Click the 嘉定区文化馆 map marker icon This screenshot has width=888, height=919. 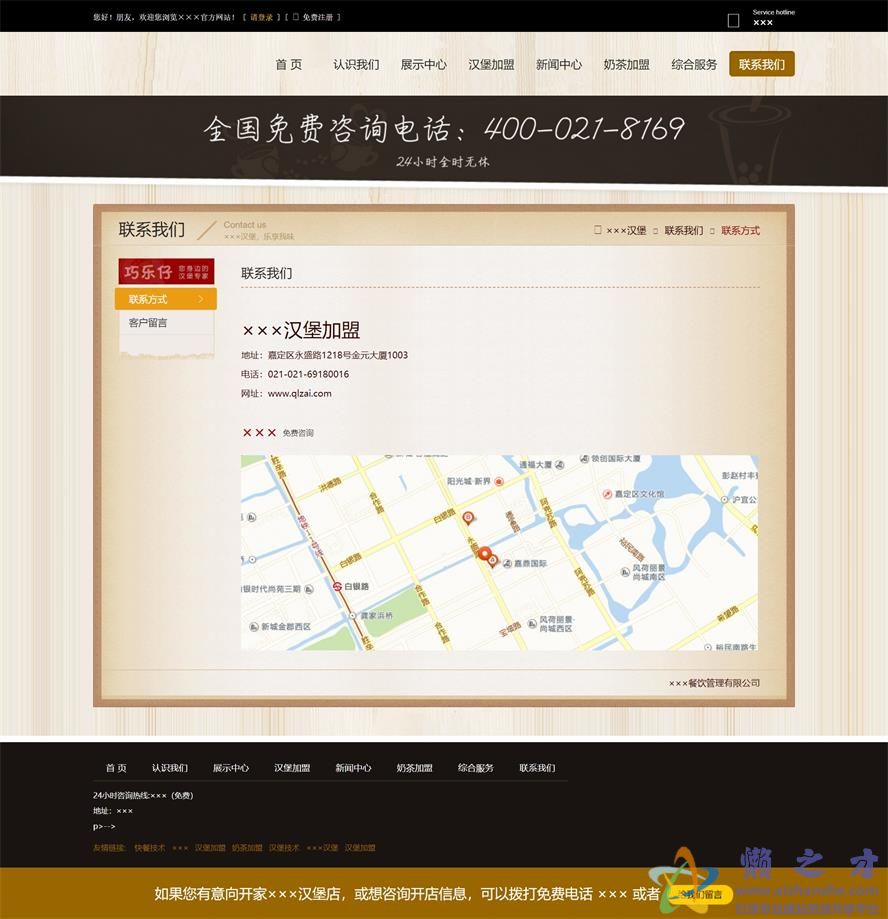pyautogui.click(x=606, y=494)
